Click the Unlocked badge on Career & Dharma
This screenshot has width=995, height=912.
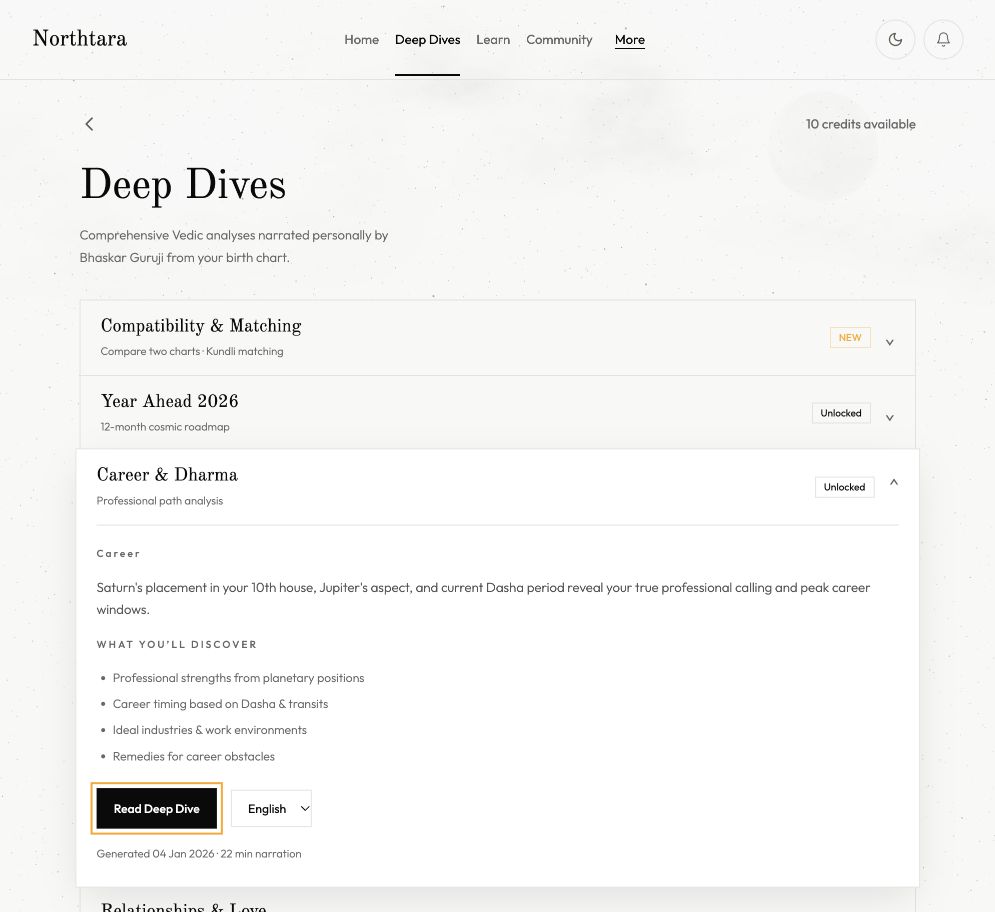(x=844, y=487)
